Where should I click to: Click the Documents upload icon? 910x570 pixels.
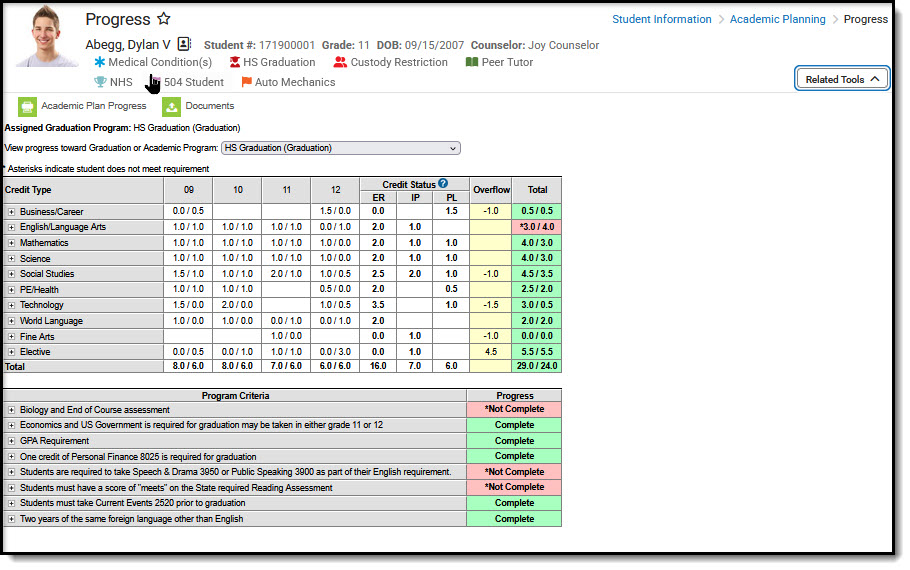(x=171, y=107)
